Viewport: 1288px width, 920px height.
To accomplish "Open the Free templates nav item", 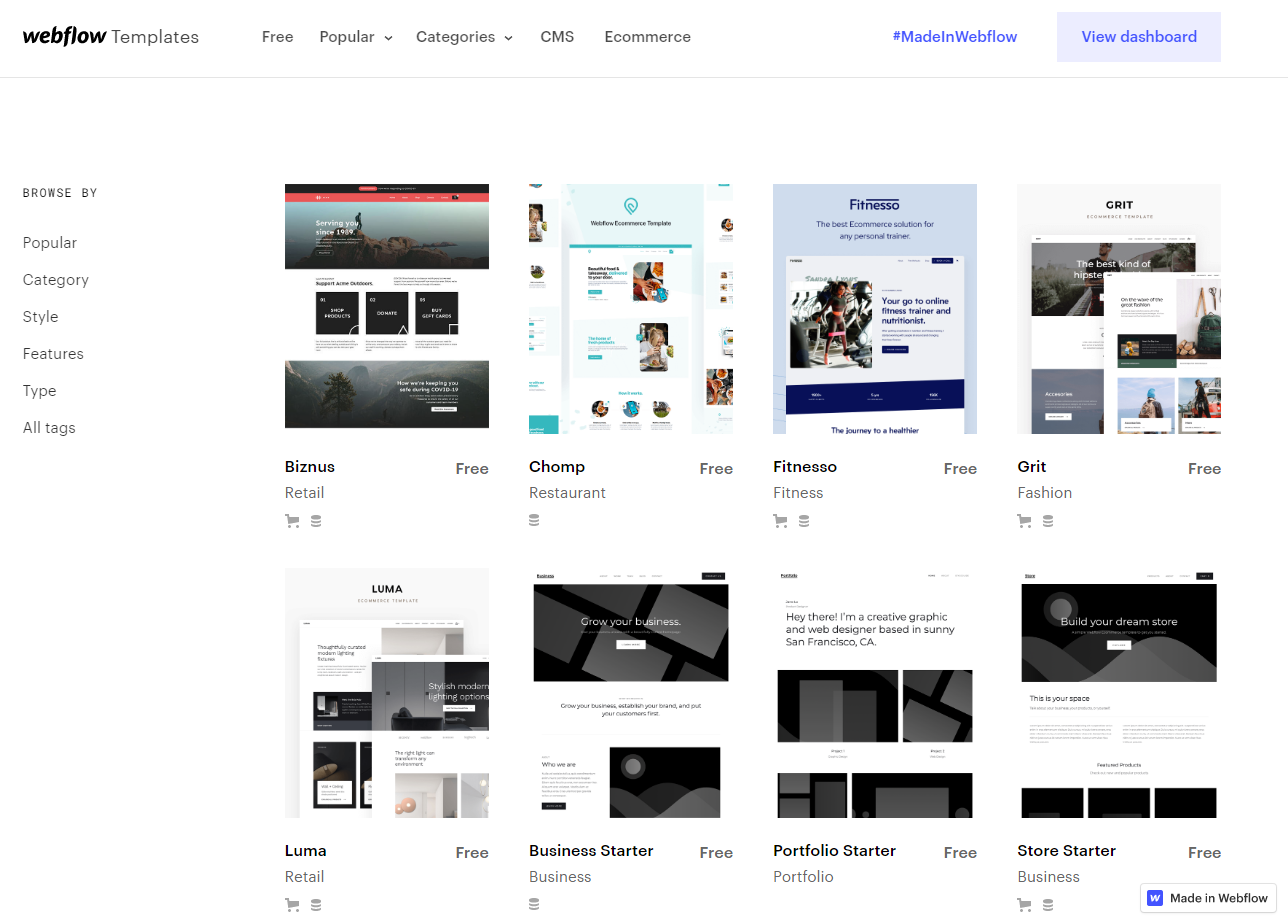I will (x=278, y=37).
